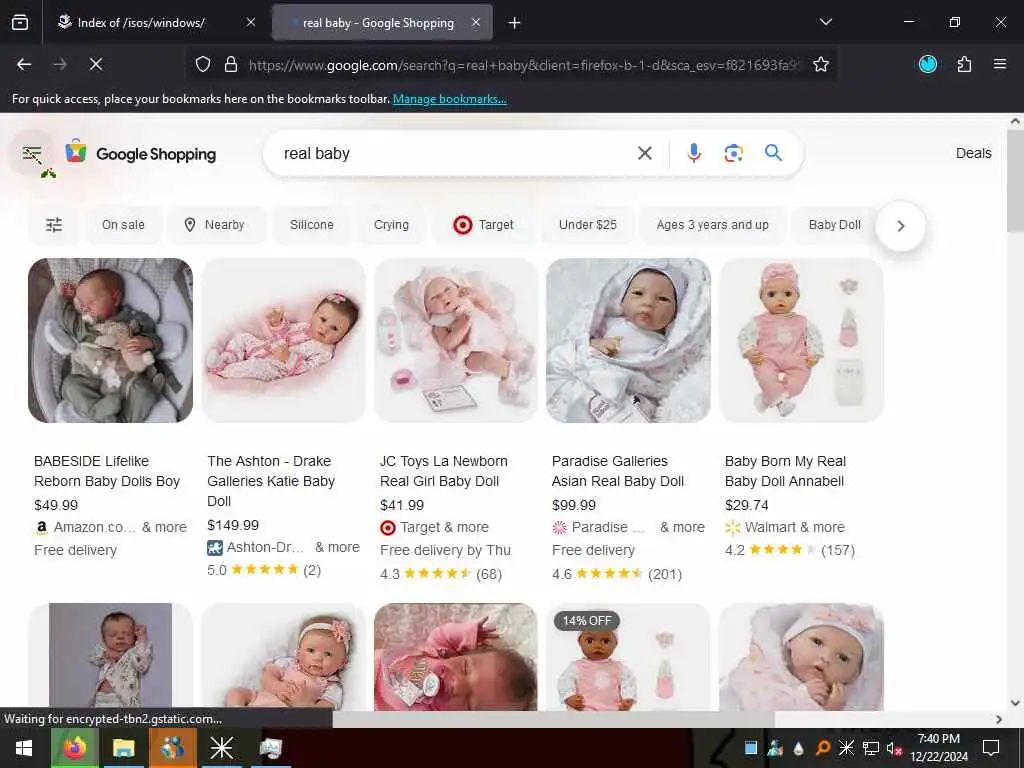Open Firefox extensions puzzle icon
The image size is (1024, 768).
tap(964, 64)
